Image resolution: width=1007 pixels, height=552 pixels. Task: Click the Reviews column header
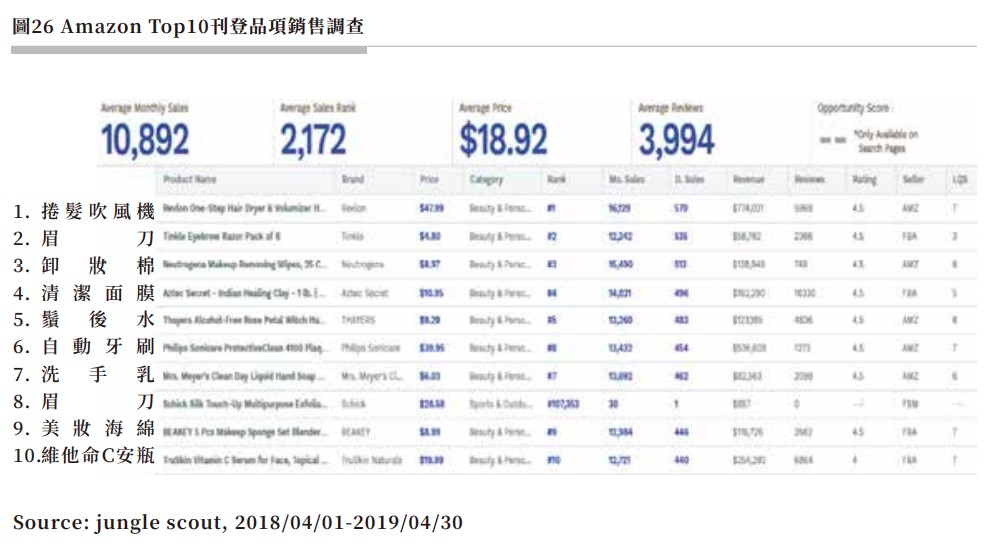click(x=809, y=179)
